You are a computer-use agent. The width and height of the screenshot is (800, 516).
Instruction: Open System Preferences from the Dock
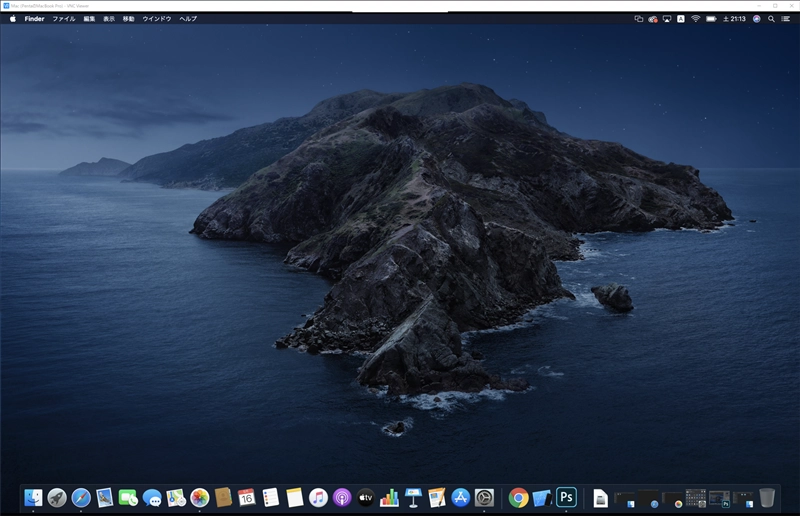pyautogui.click(x=484, y=497)
